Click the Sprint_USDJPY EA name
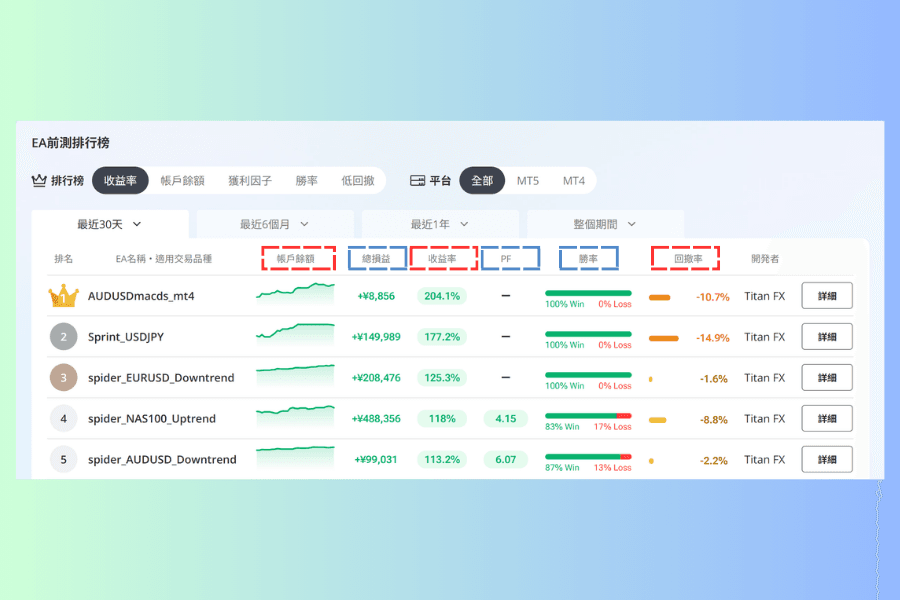The width and height of the screenshot is (900, 600). pyautogui.click(x=126, y=337)
